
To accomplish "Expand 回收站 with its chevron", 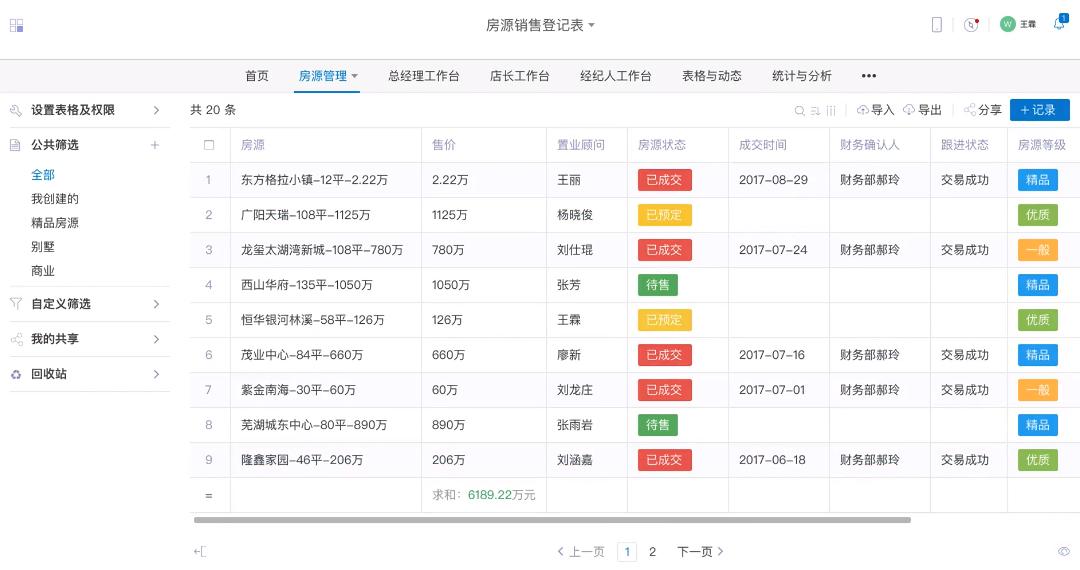I will [156, 374].
